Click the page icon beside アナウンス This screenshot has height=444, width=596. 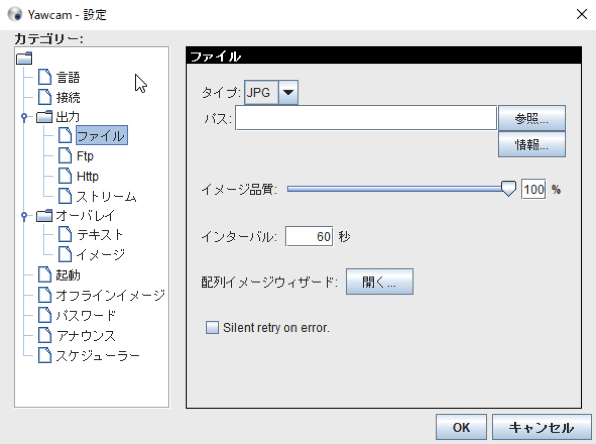[x=44, y=335]
